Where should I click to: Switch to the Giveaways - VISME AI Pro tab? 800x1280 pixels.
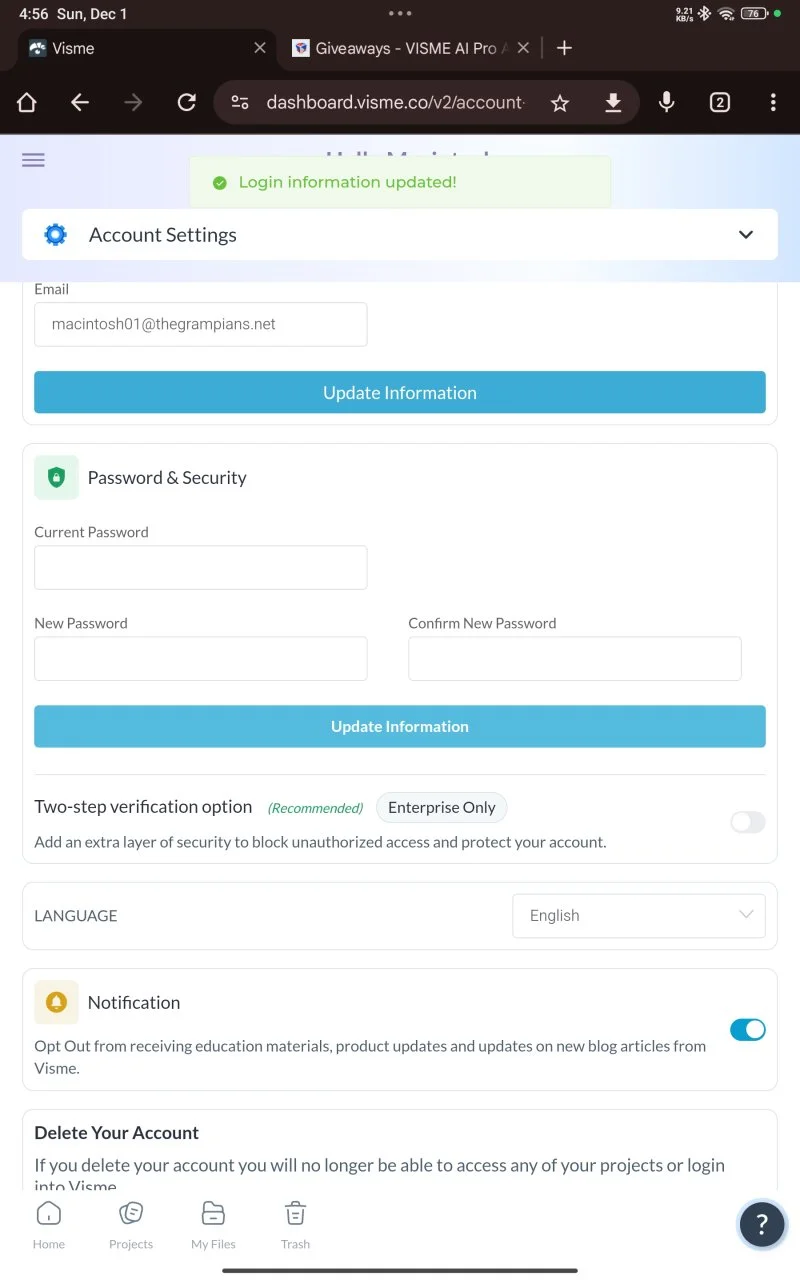(405, 48)
